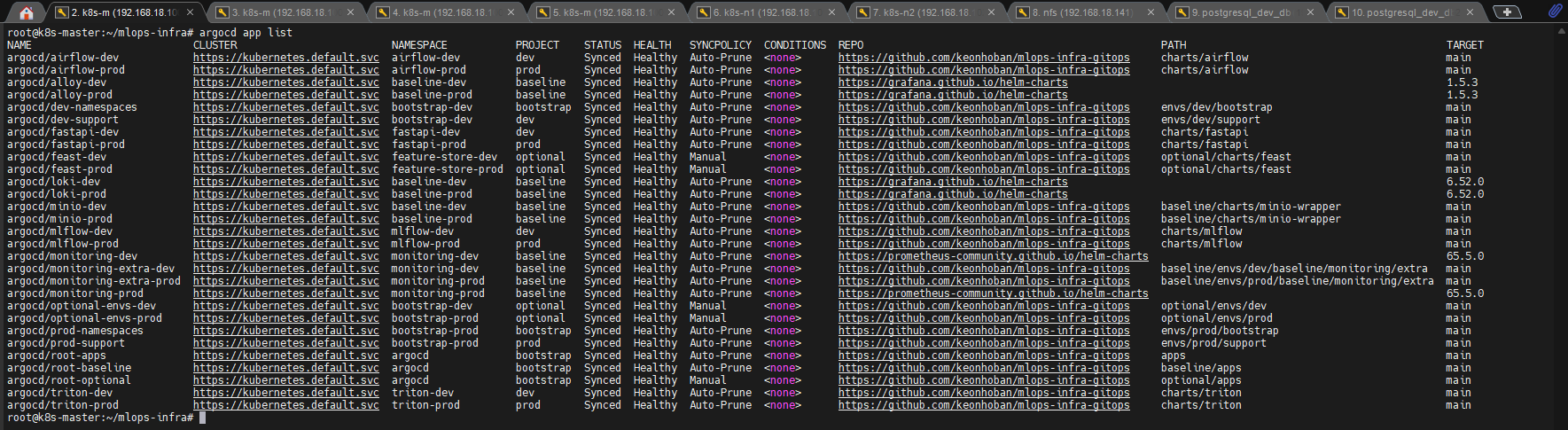
Task: Open a new tab with the plus button
Action: [x=1507, y=12]
